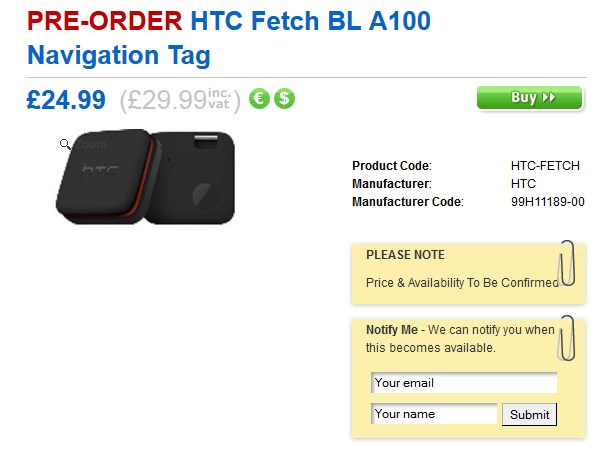Focus the Your name field
Image resolution: width=610 pixels, height=451 pixels.
[433, 414]
